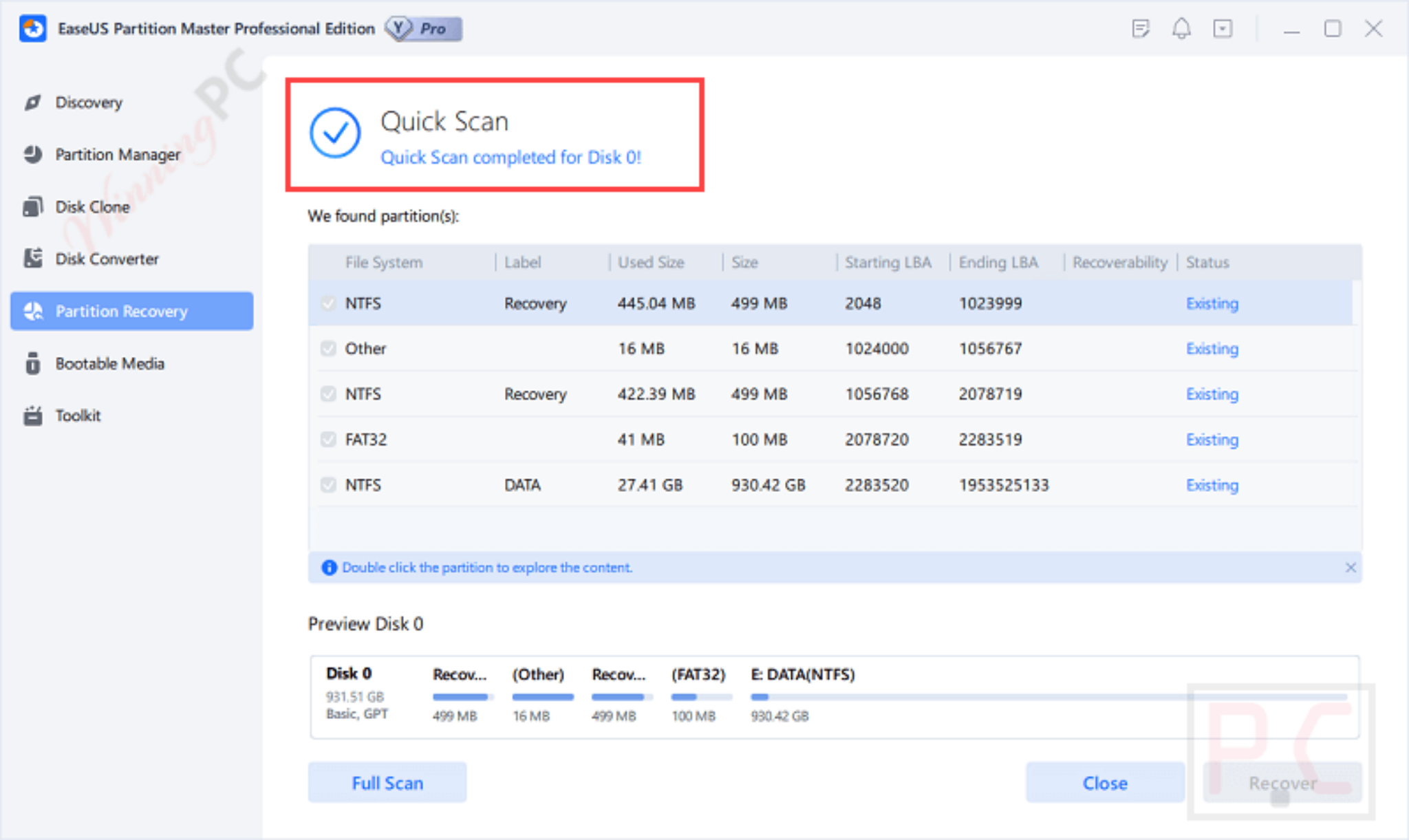Open the Toolkit section

pos(78,416)
